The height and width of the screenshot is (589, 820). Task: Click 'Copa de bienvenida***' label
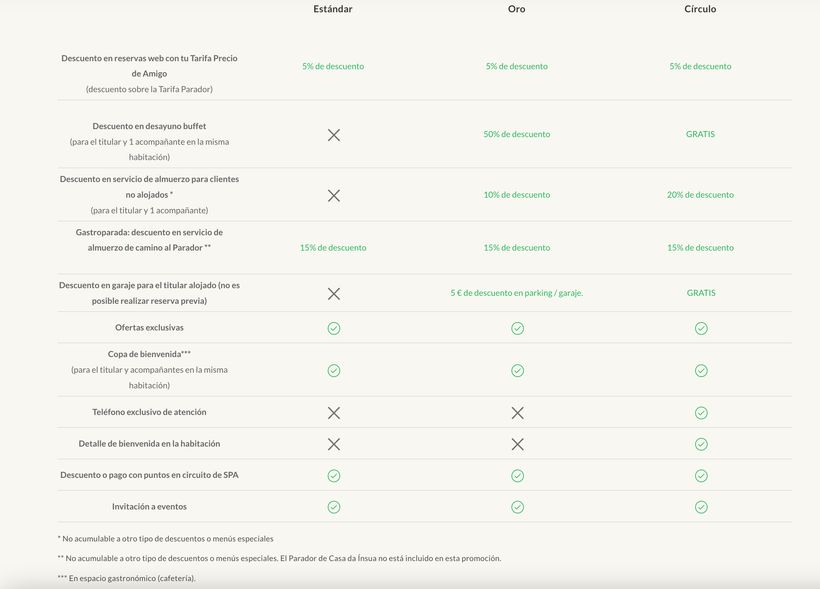149,354
